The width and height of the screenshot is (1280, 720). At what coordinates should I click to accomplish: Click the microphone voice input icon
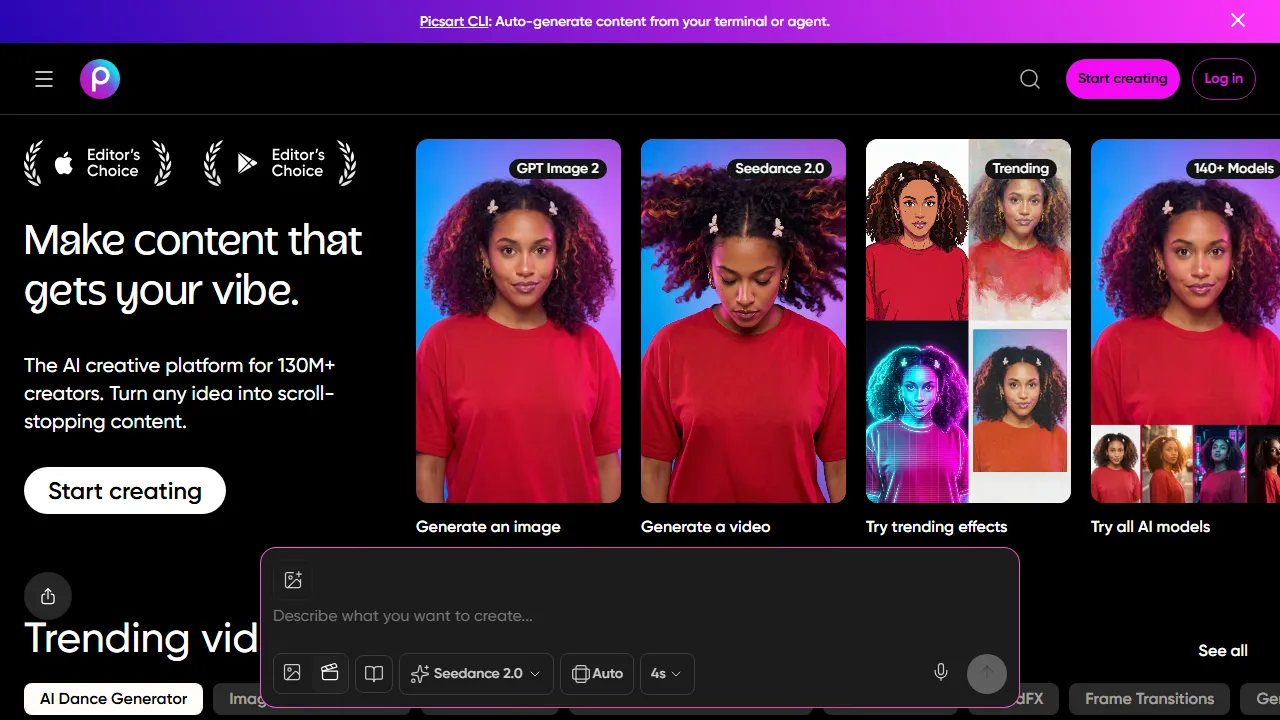[x=941, y=673]
